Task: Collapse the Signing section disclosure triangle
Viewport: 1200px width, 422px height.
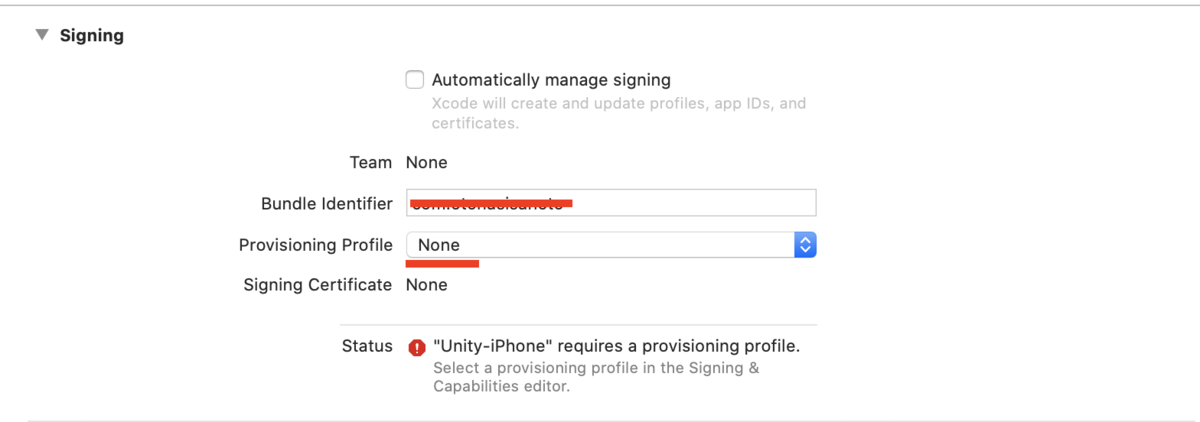Action: click(x=42, y=35)
